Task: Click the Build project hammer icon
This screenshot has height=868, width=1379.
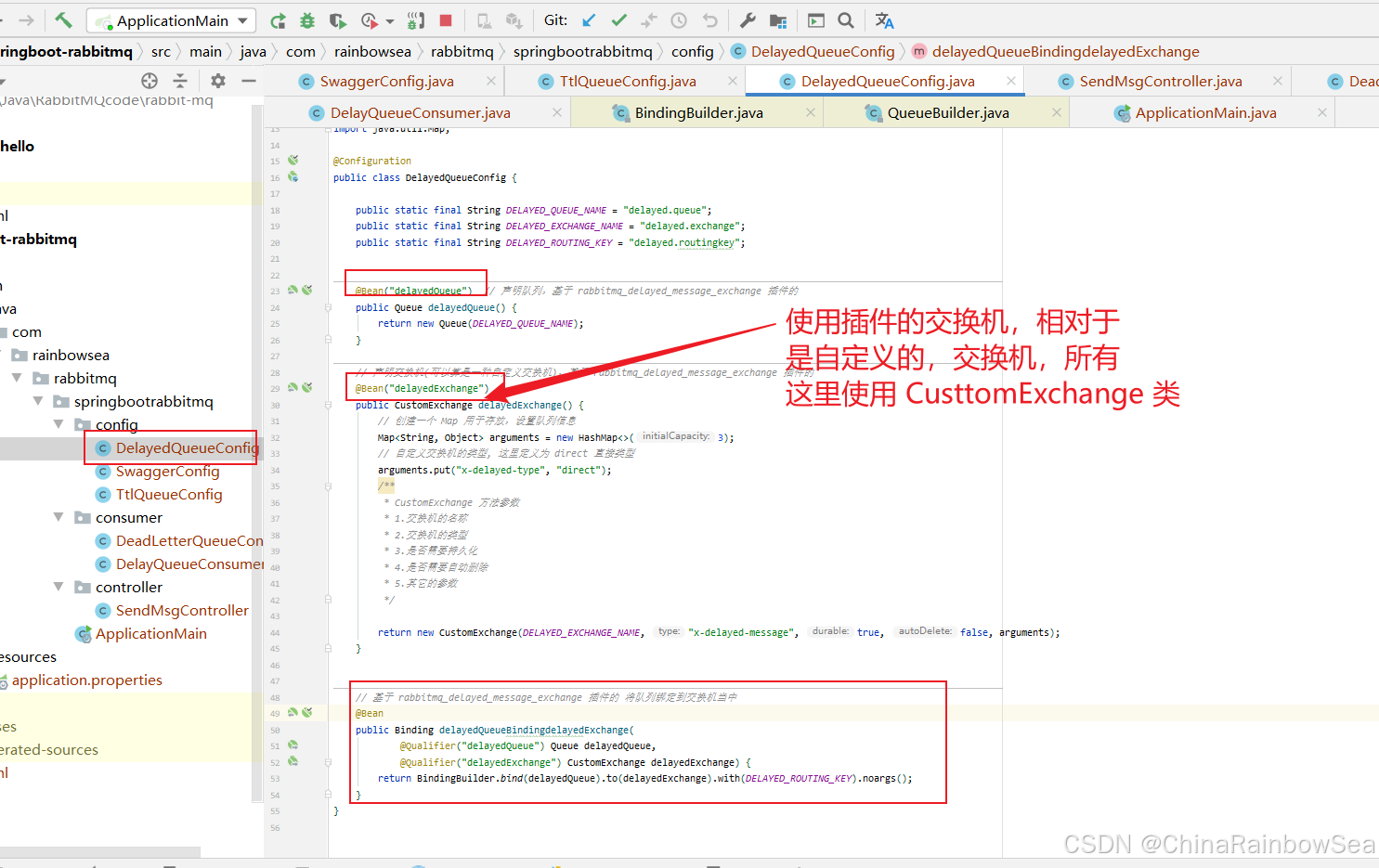Action: pos(63,19)
